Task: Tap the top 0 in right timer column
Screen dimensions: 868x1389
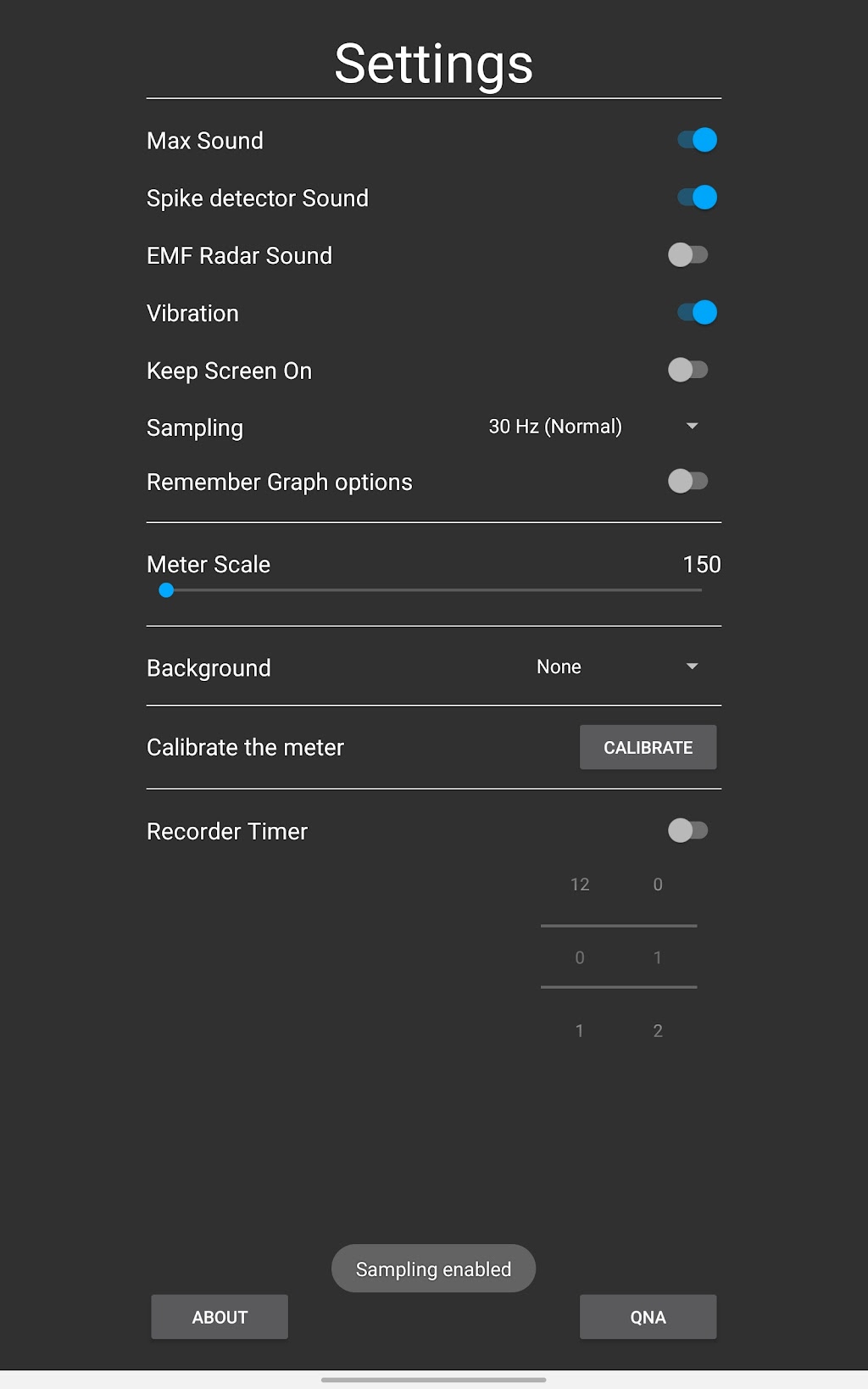Action: coord(658,884)
